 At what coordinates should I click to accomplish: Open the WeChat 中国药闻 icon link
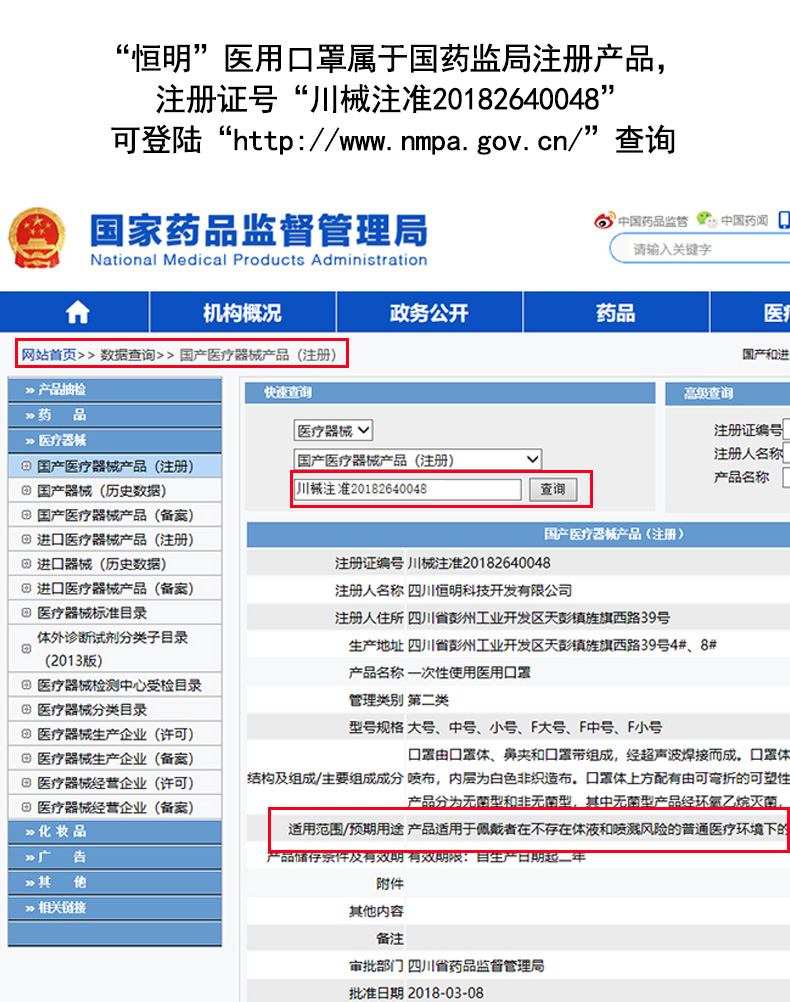click(732, 220)
